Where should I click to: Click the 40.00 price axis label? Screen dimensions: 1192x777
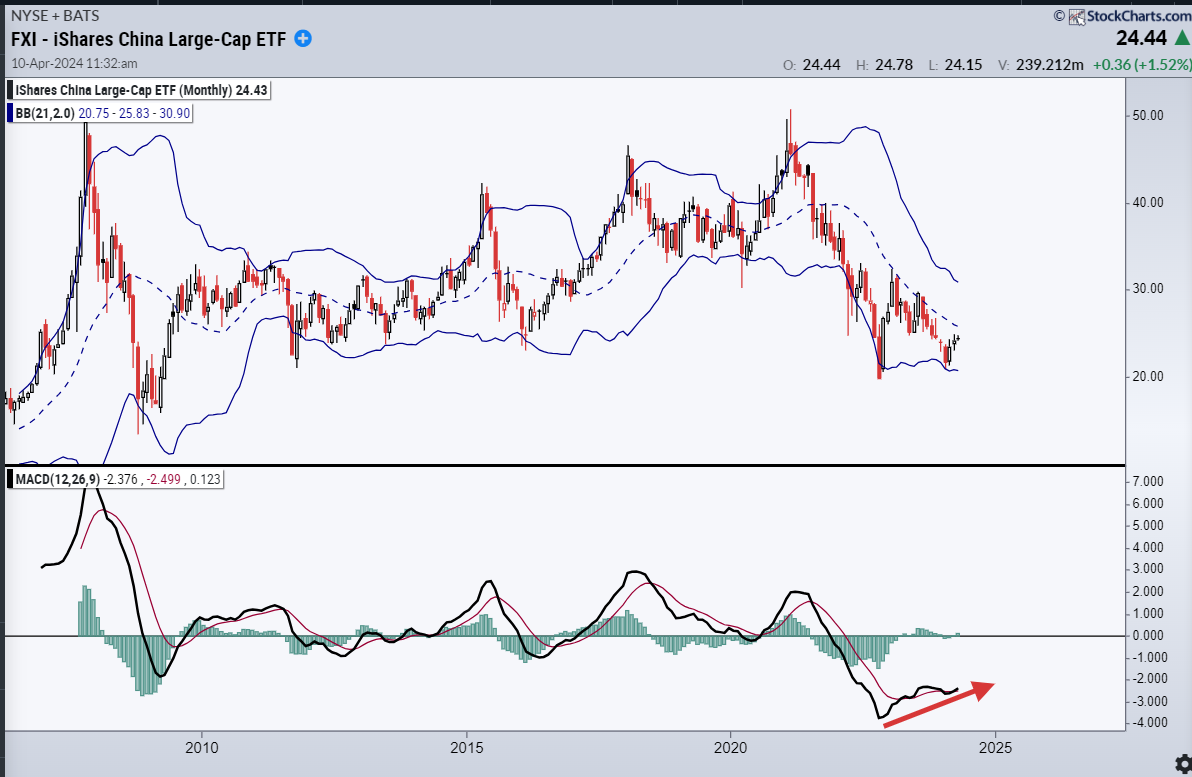pyautogui.click(x=1148, y=202)
